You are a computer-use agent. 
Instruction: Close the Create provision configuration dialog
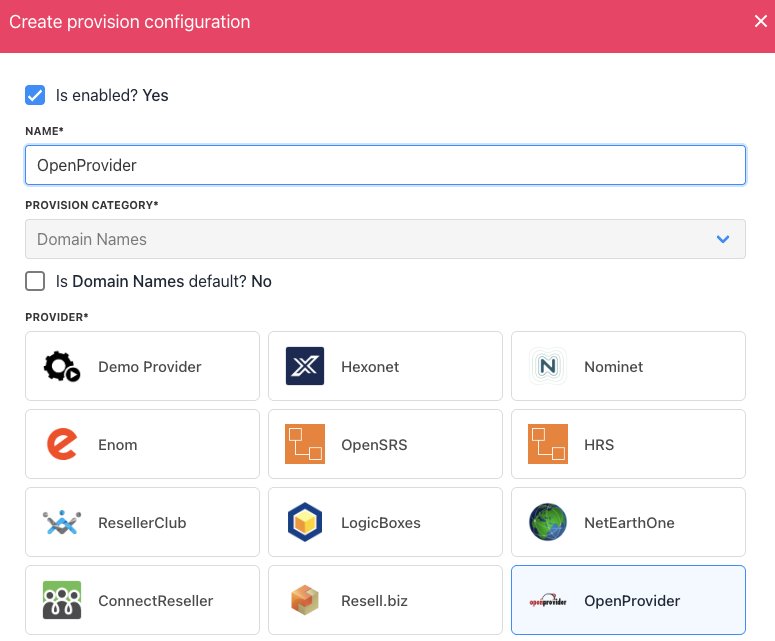(761, 21)
